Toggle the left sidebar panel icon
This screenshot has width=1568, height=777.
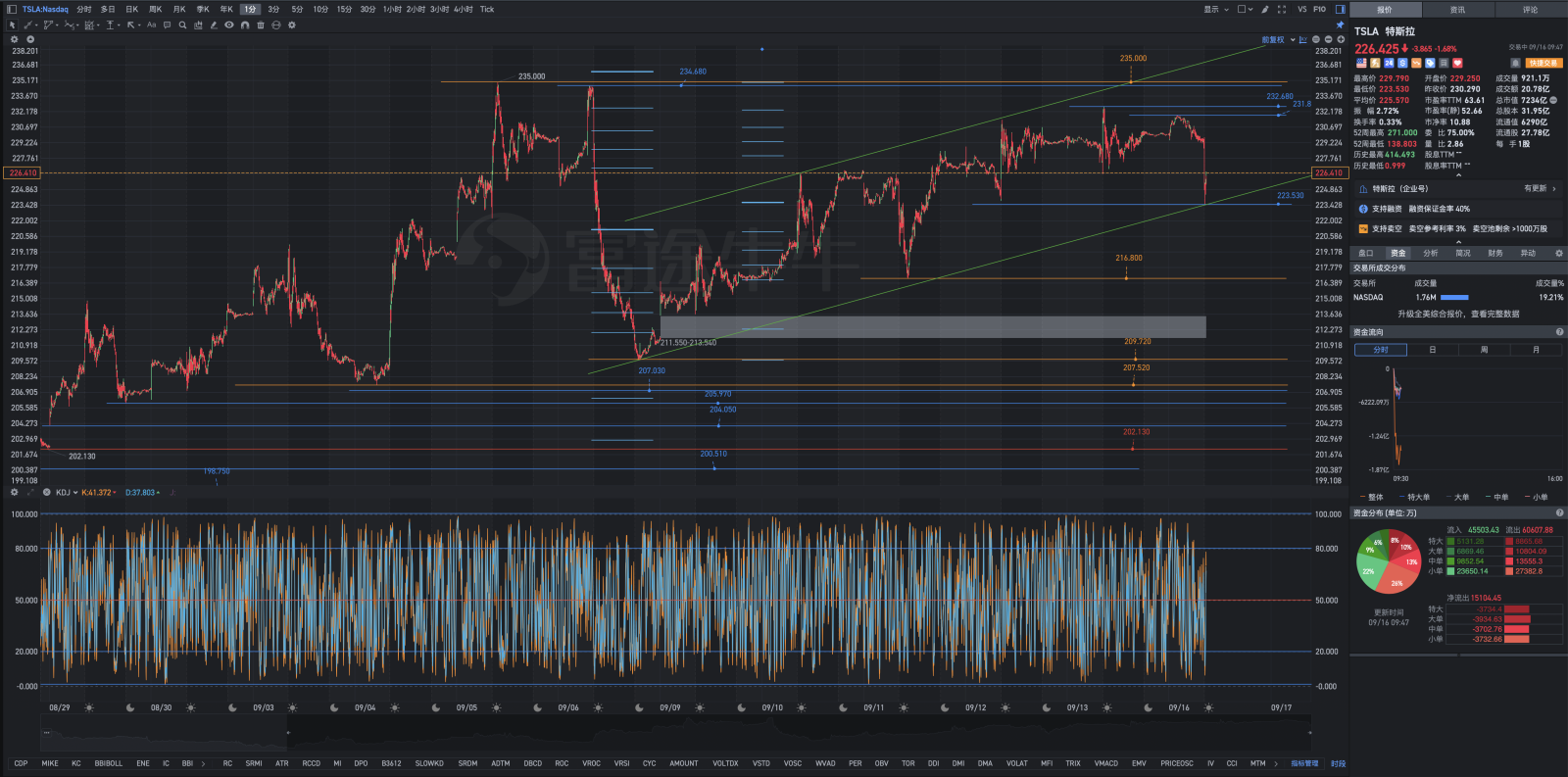click(12, 9)
